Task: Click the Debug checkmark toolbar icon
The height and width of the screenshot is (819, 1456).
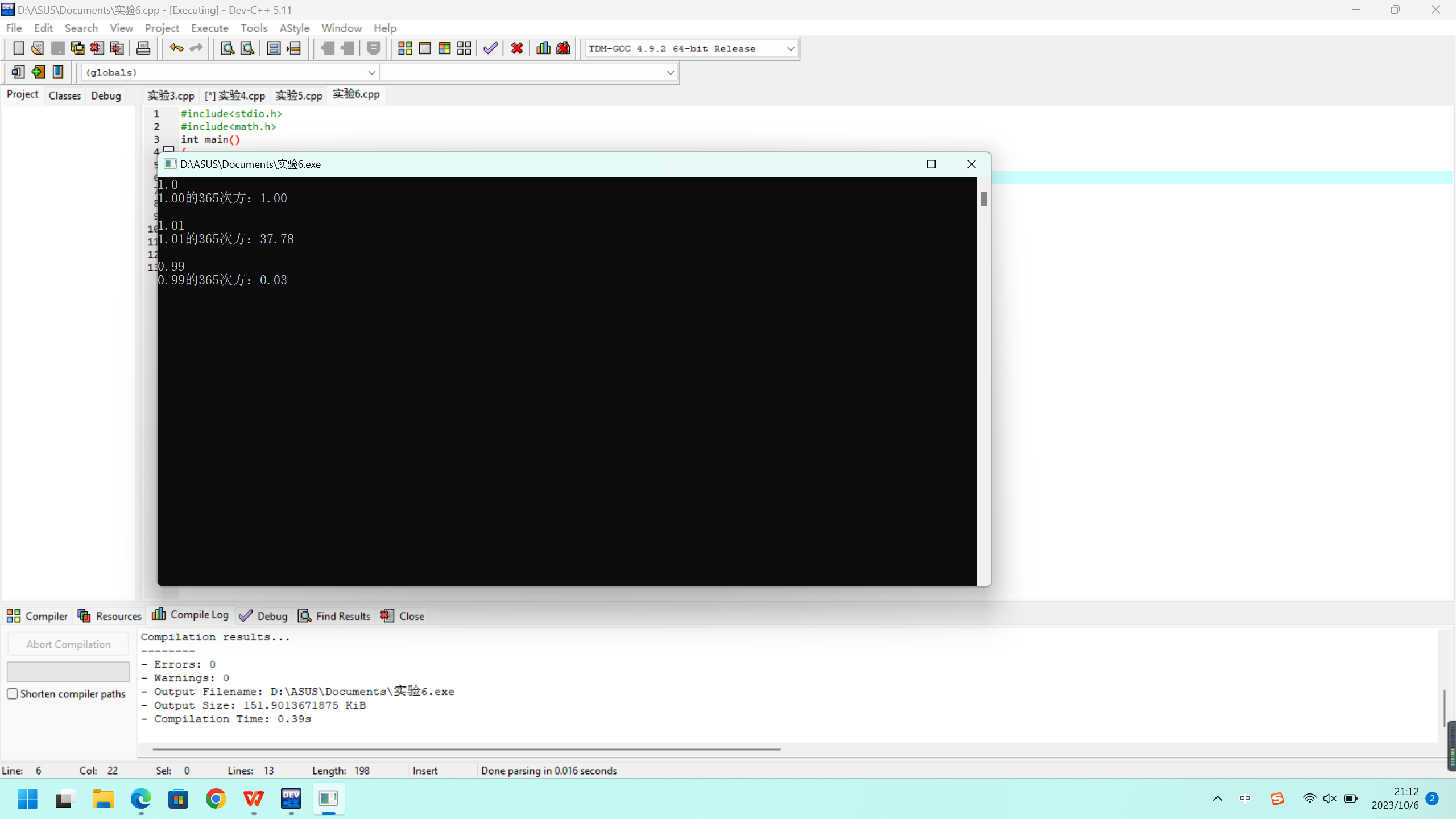Action: 490,48
